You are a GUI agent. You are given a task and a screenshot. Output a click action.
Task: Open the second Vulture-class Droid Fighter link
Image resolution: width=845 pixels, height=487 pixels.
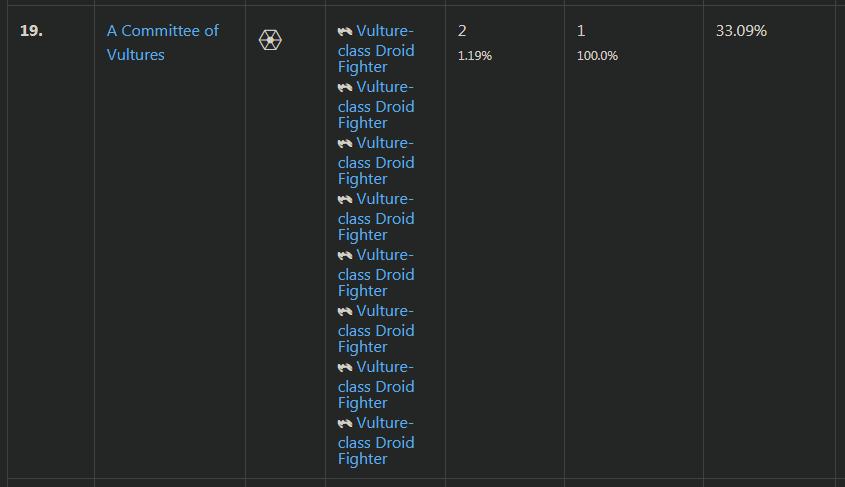point(376,106)
